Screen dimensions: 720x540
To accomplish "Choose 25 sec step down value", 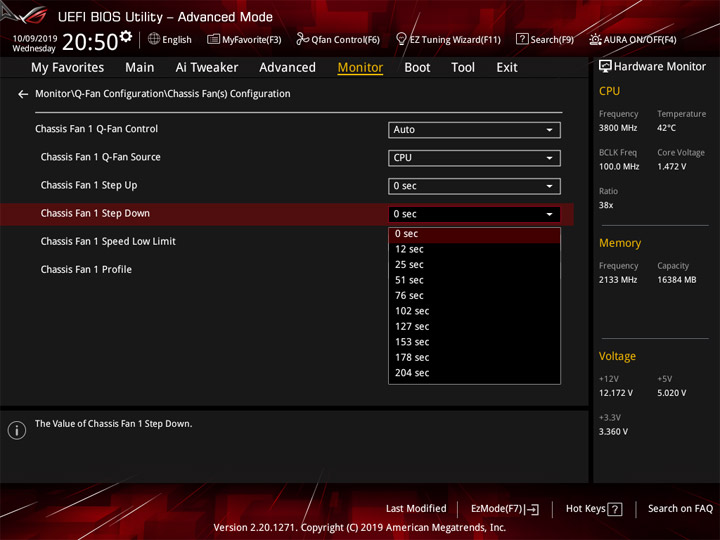I will [x=474, y=265].
